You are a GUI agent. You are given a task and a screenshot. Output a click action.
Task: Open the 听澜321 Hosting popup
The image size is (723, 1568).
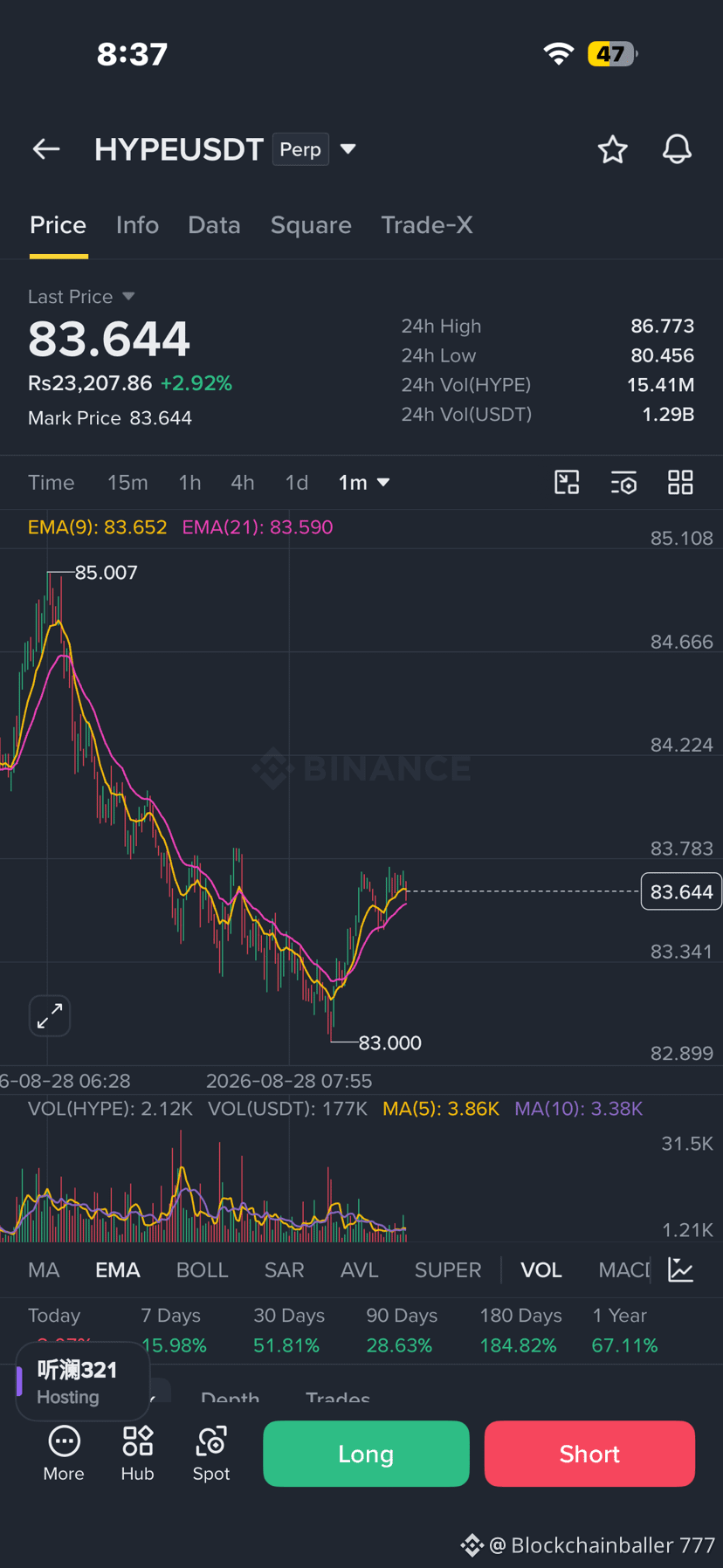(x=83, y=1382)
